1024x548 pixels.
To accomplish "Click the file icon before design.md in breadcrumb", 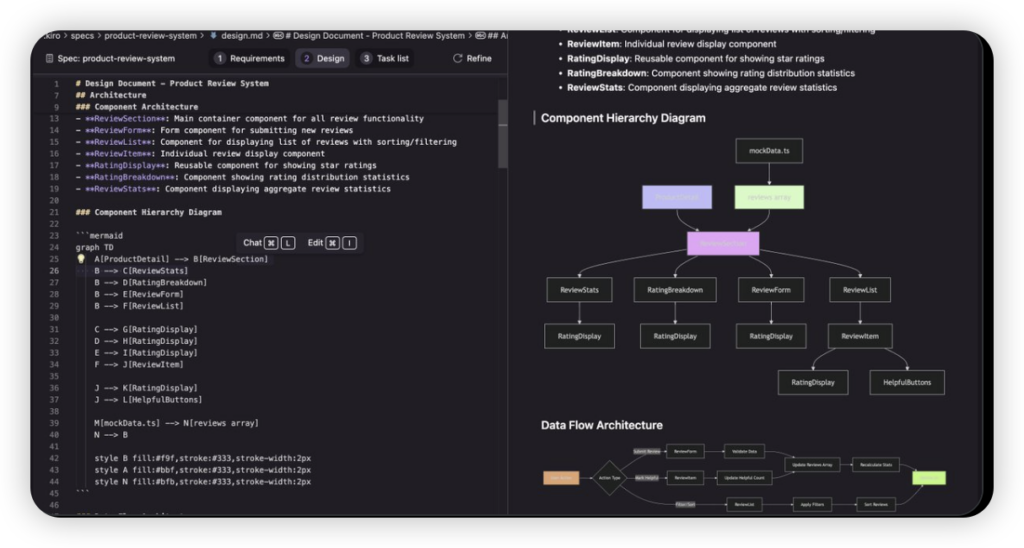I will (x=214, y=36).
